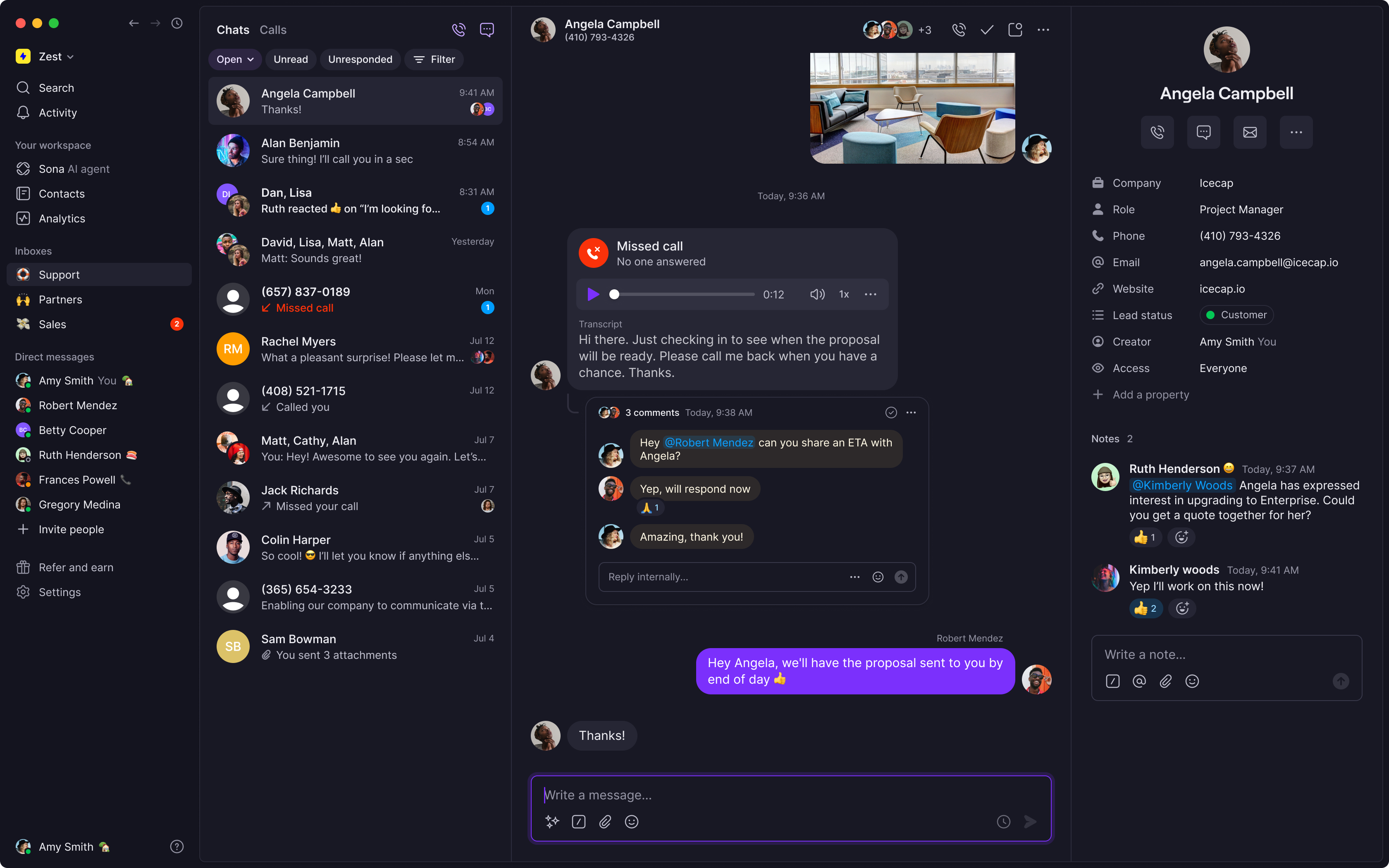1389x868 pixels.
Task: Toggle the thumbs-up reaction on Kimberly's note
Action: (1146, 608)
